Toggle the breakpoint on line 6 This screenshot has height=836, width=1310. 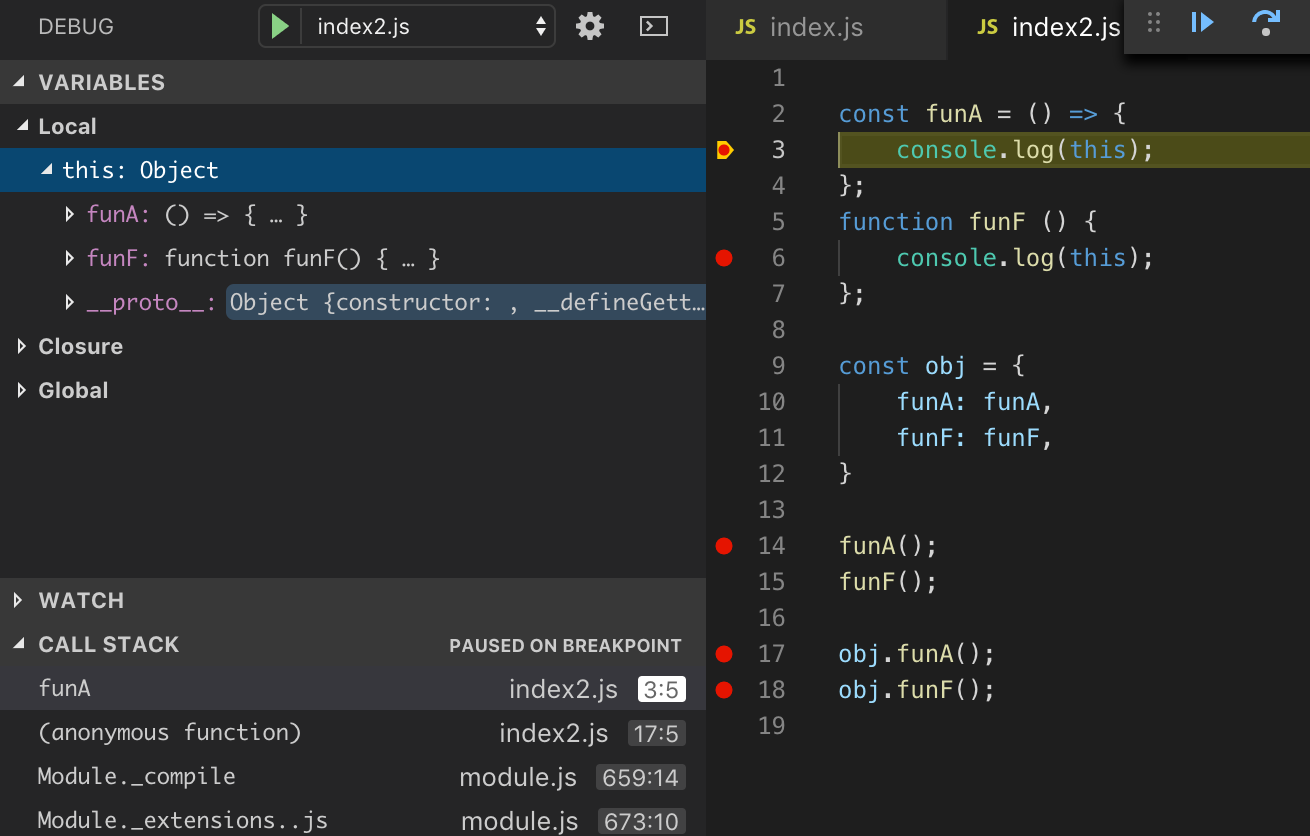725,258
